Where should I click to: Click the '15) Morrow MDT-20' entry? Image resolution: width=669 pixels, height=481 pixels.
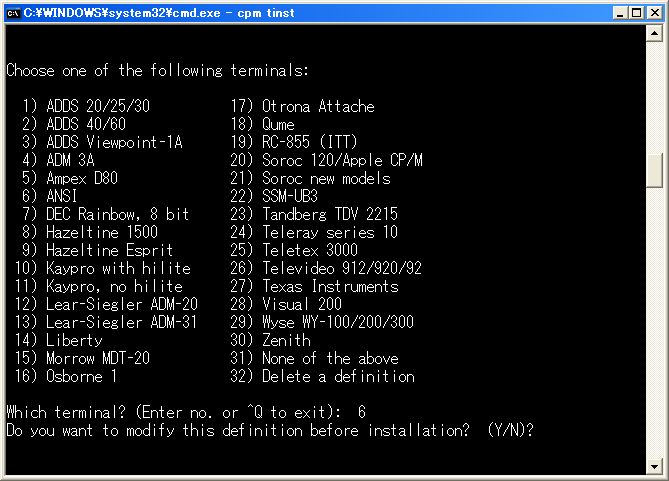click(x=82, y=358)
